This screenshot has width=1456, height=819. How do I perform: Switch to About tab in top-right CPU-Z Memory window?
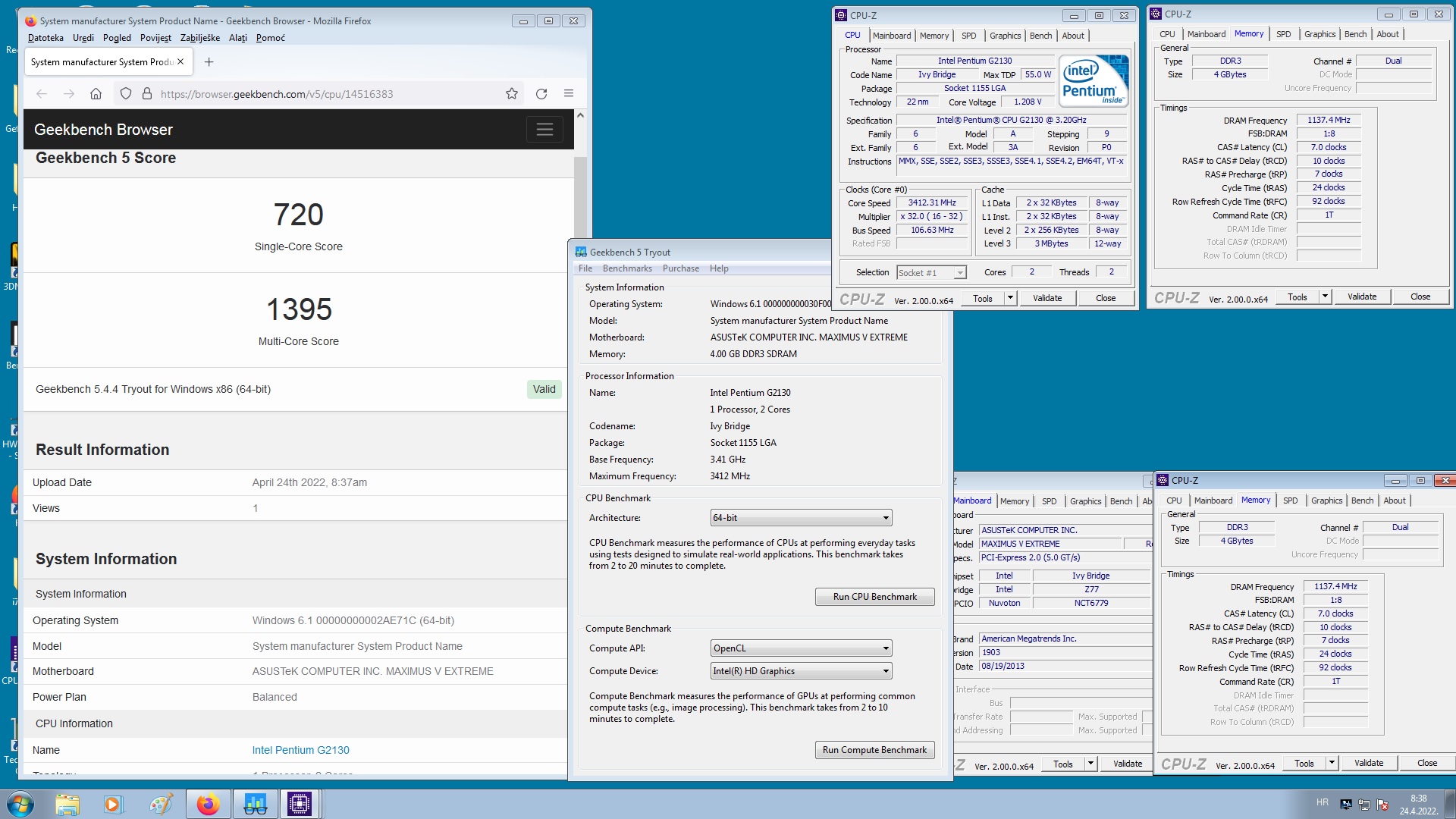[1388, 34]
